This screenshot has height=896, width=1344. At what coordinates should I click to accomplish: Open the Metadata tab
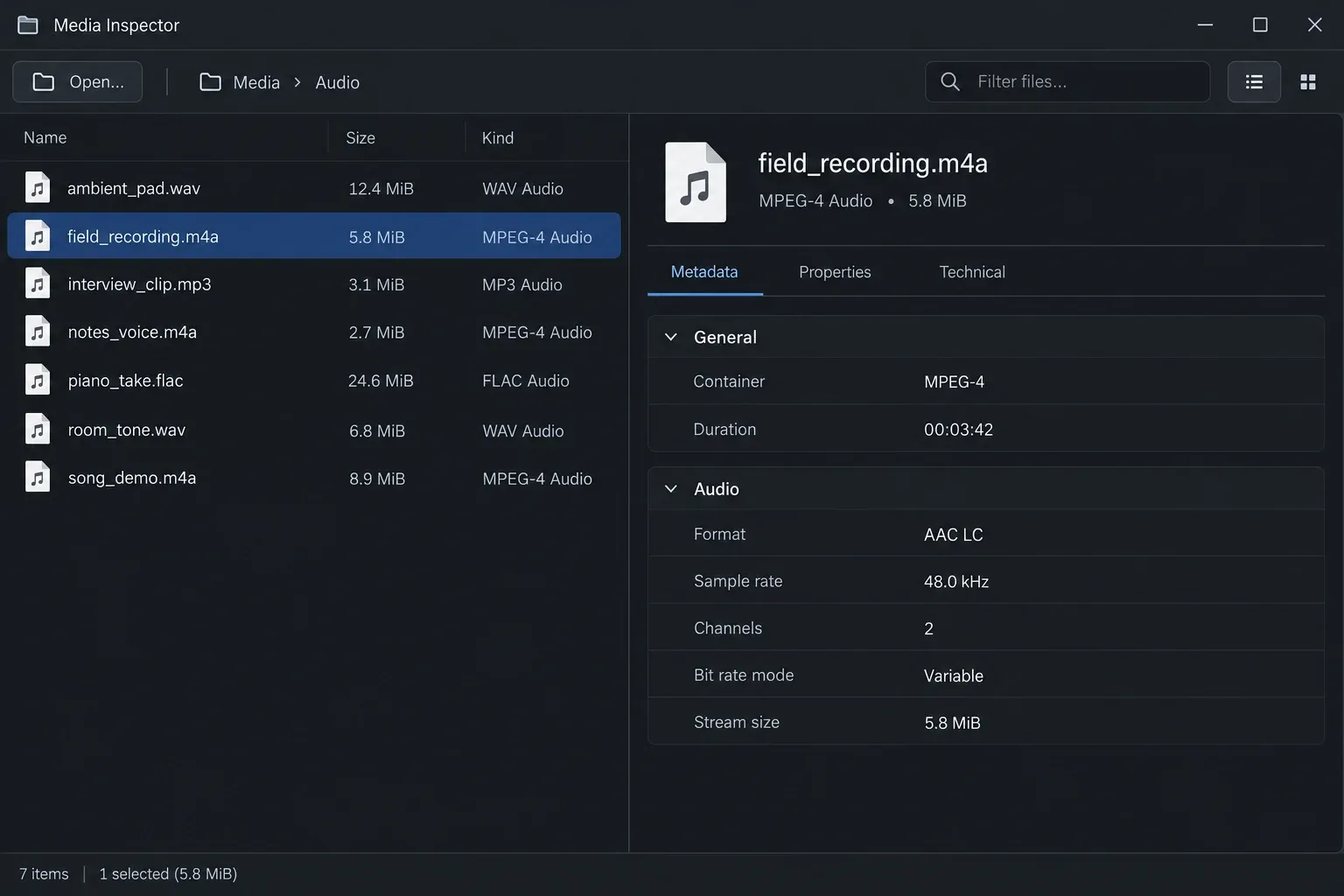click(x=704, y=272)
